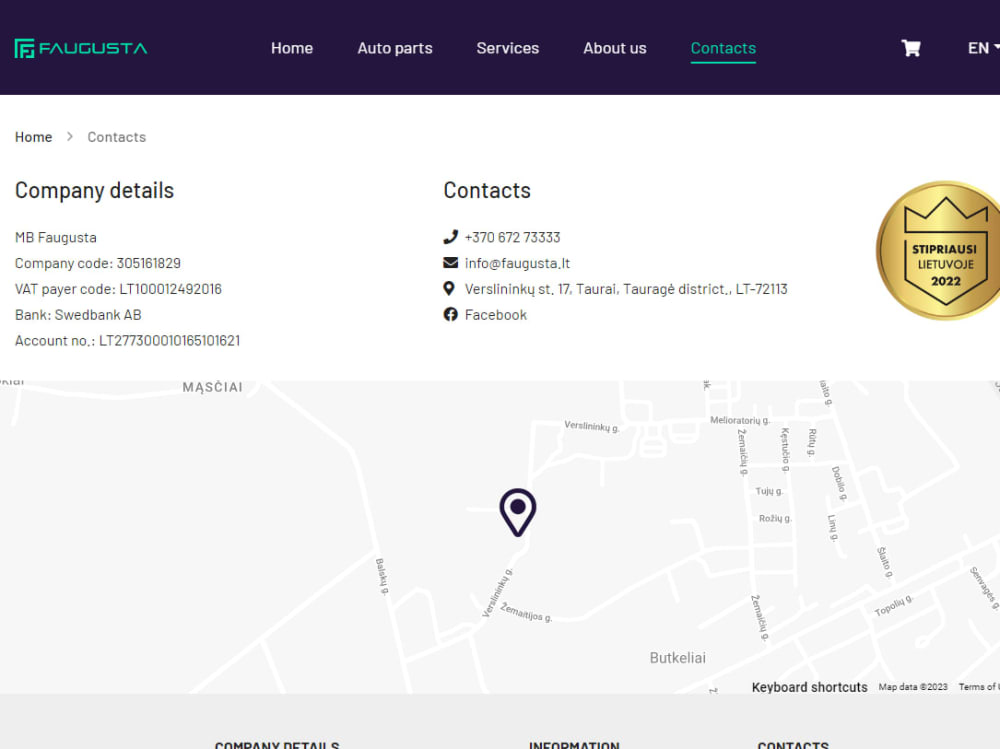This screenshot has height=749, width=1000.
Task: Click Žemaitijos g. street label on map
Action: tap(526, 612)
